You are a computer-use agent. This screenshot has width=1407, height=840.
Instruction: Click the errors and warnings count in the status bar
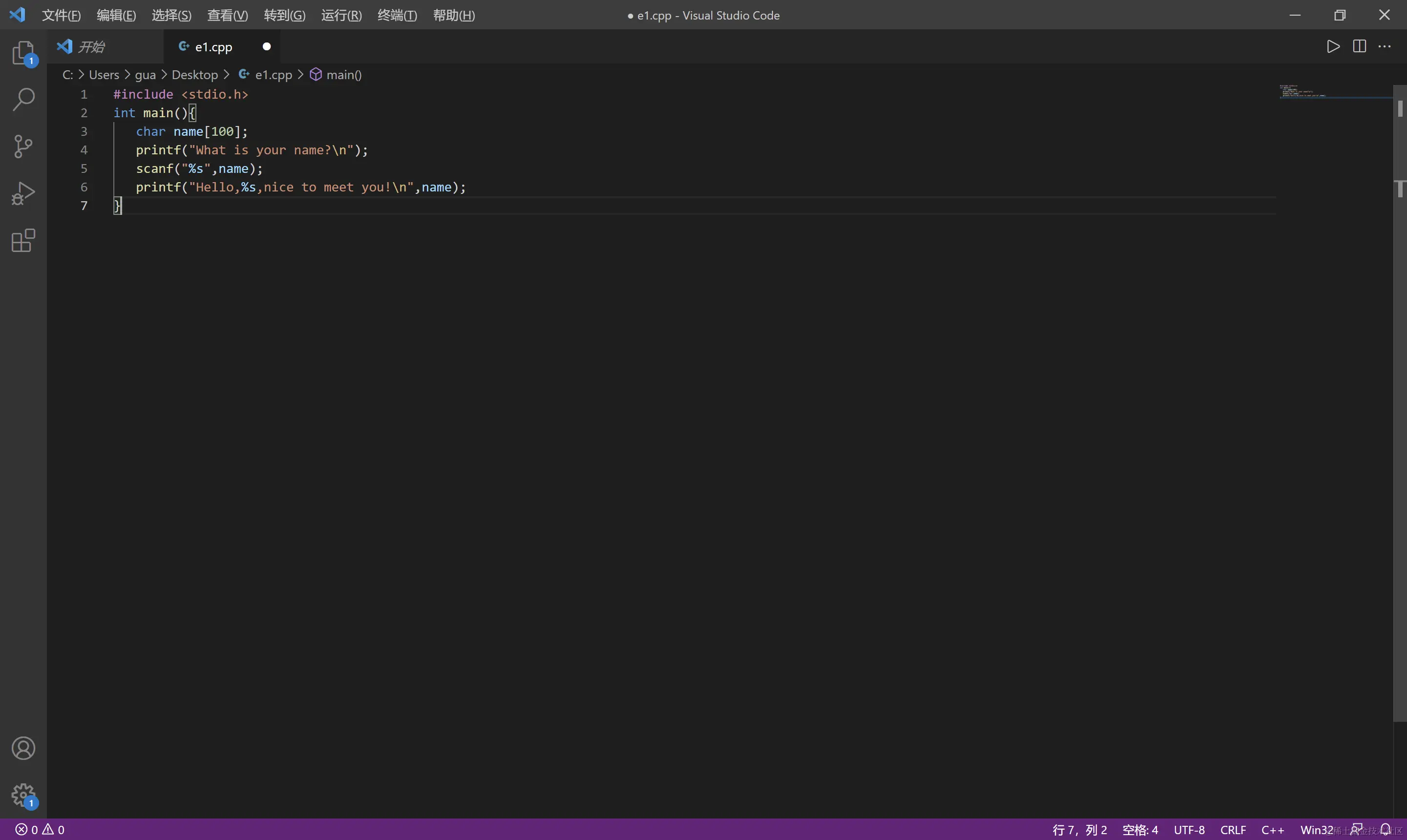pos(40,830)
